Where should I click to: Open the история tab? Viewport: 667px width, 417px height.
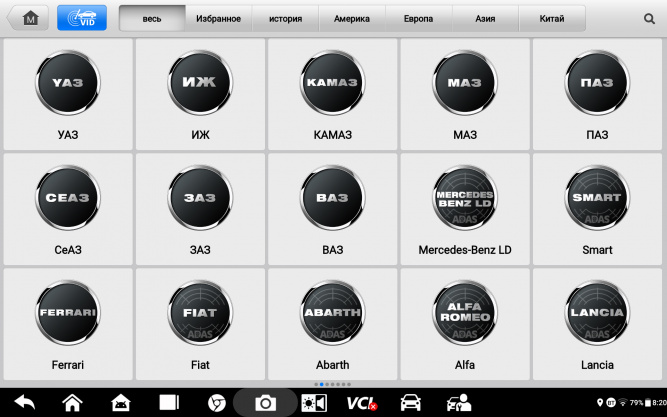click(285, 18)
